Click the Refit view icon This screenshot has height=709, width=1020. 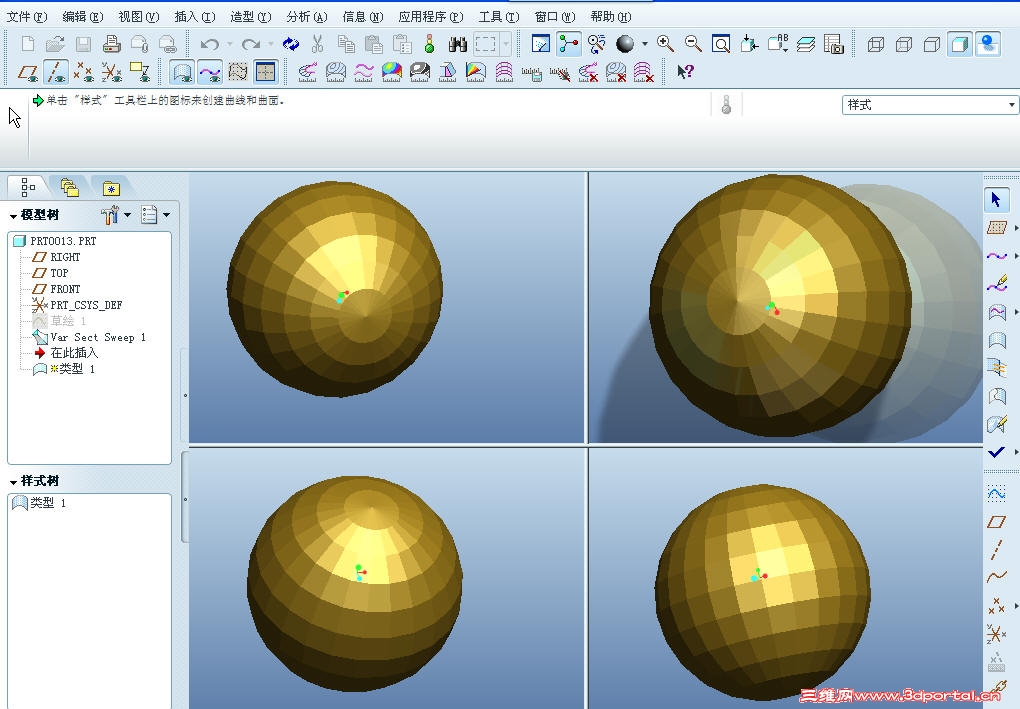click(721, 44)
